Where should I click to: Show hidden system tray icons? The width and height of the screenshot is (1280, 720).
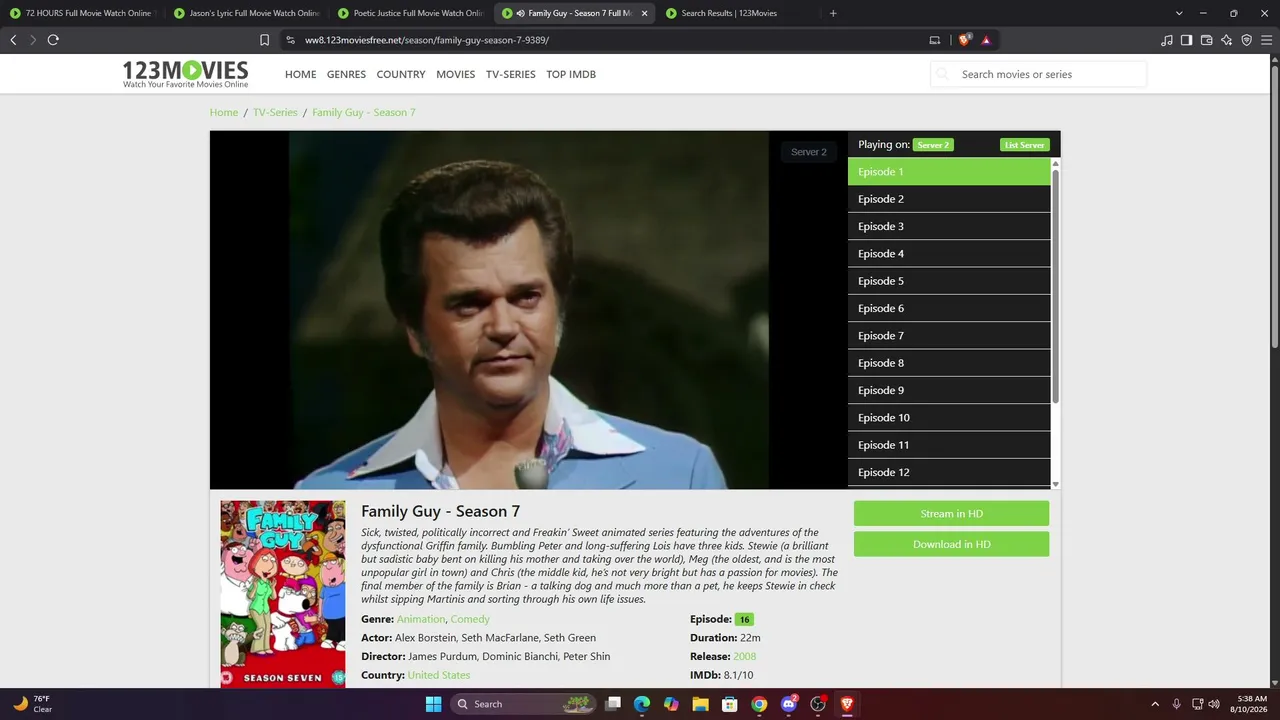point(1155,704)
